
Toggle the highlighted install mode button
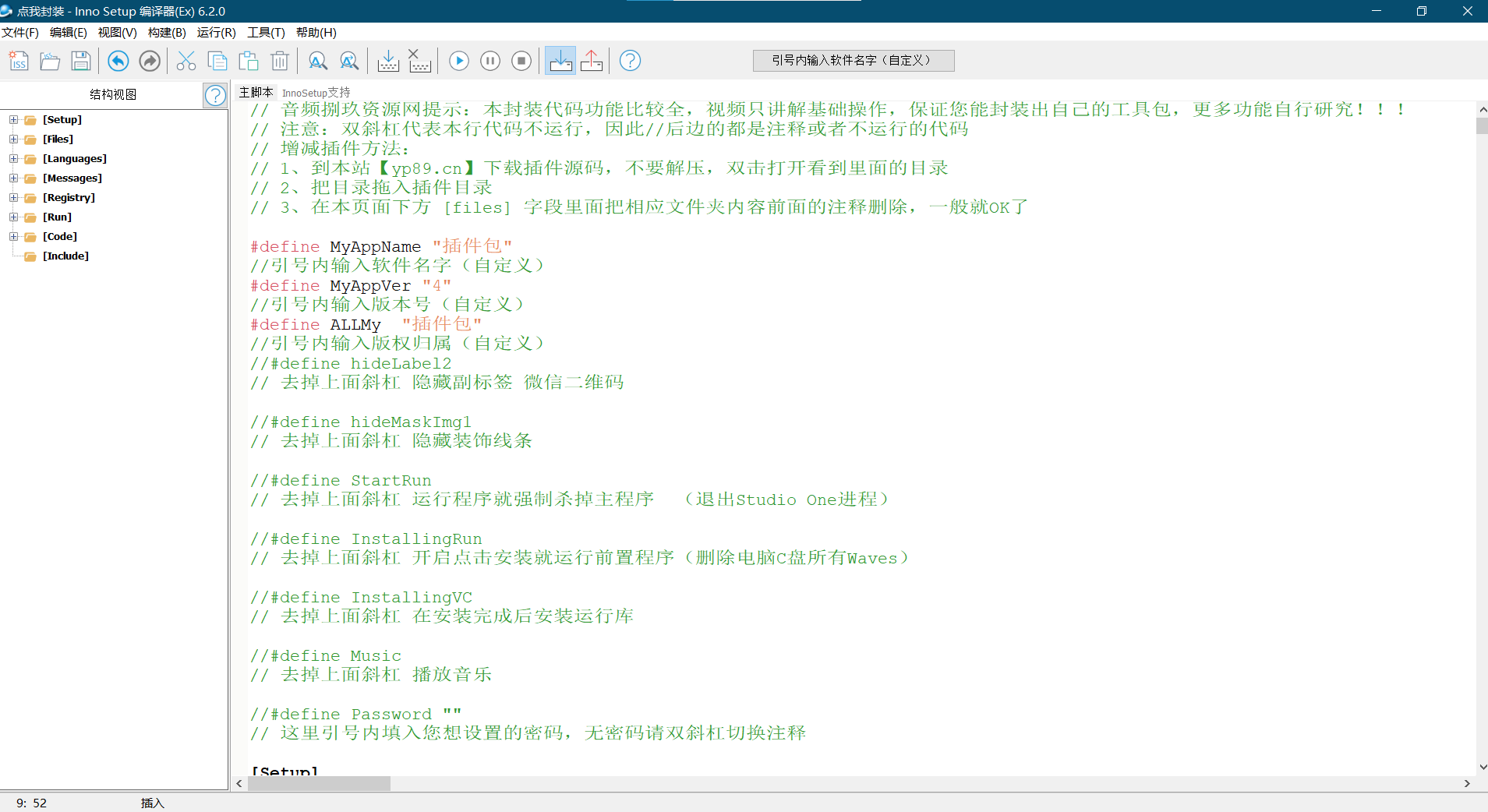coord(560,61)
